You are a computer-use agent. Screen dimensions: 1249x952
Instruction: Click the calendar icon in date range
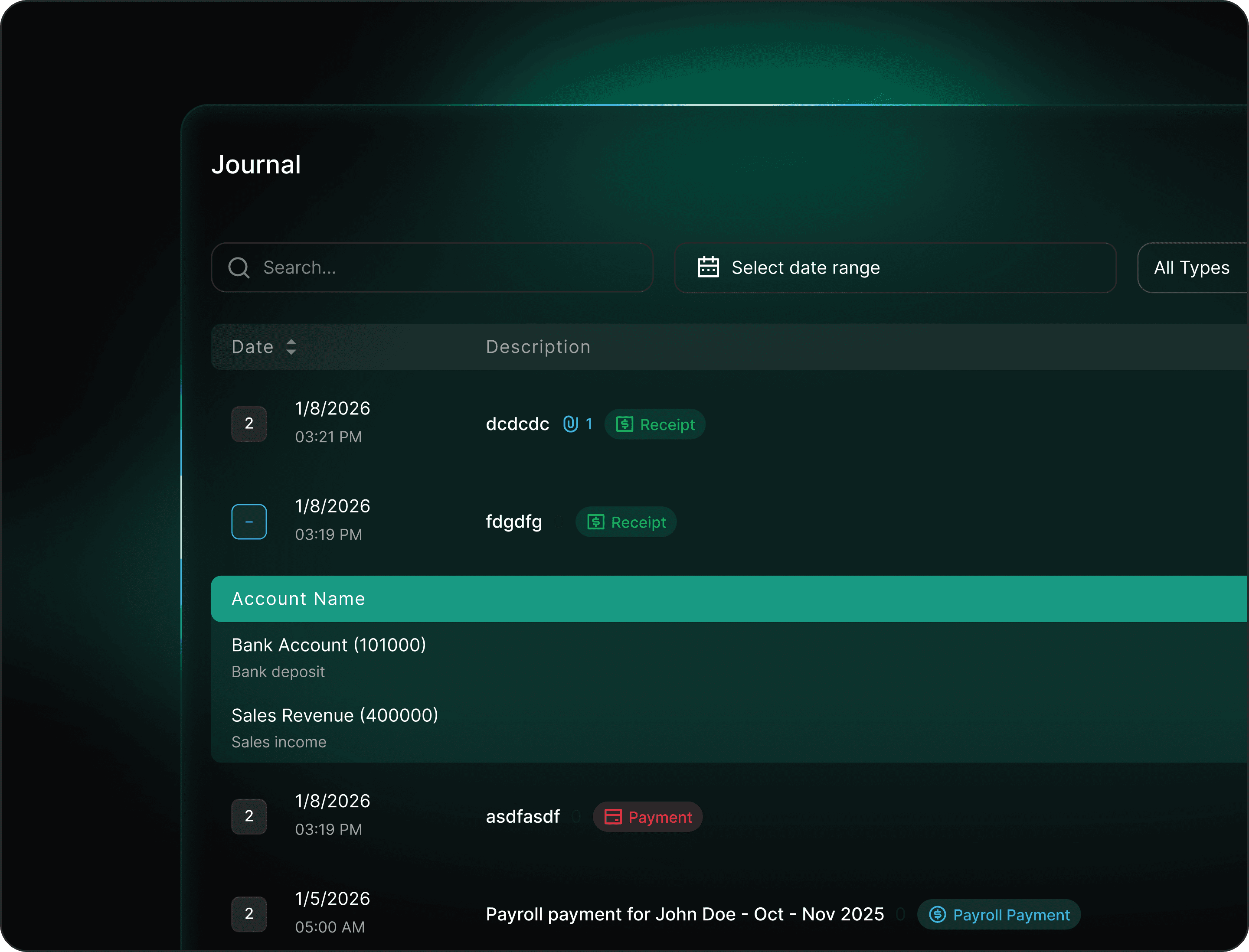point(708,267)
